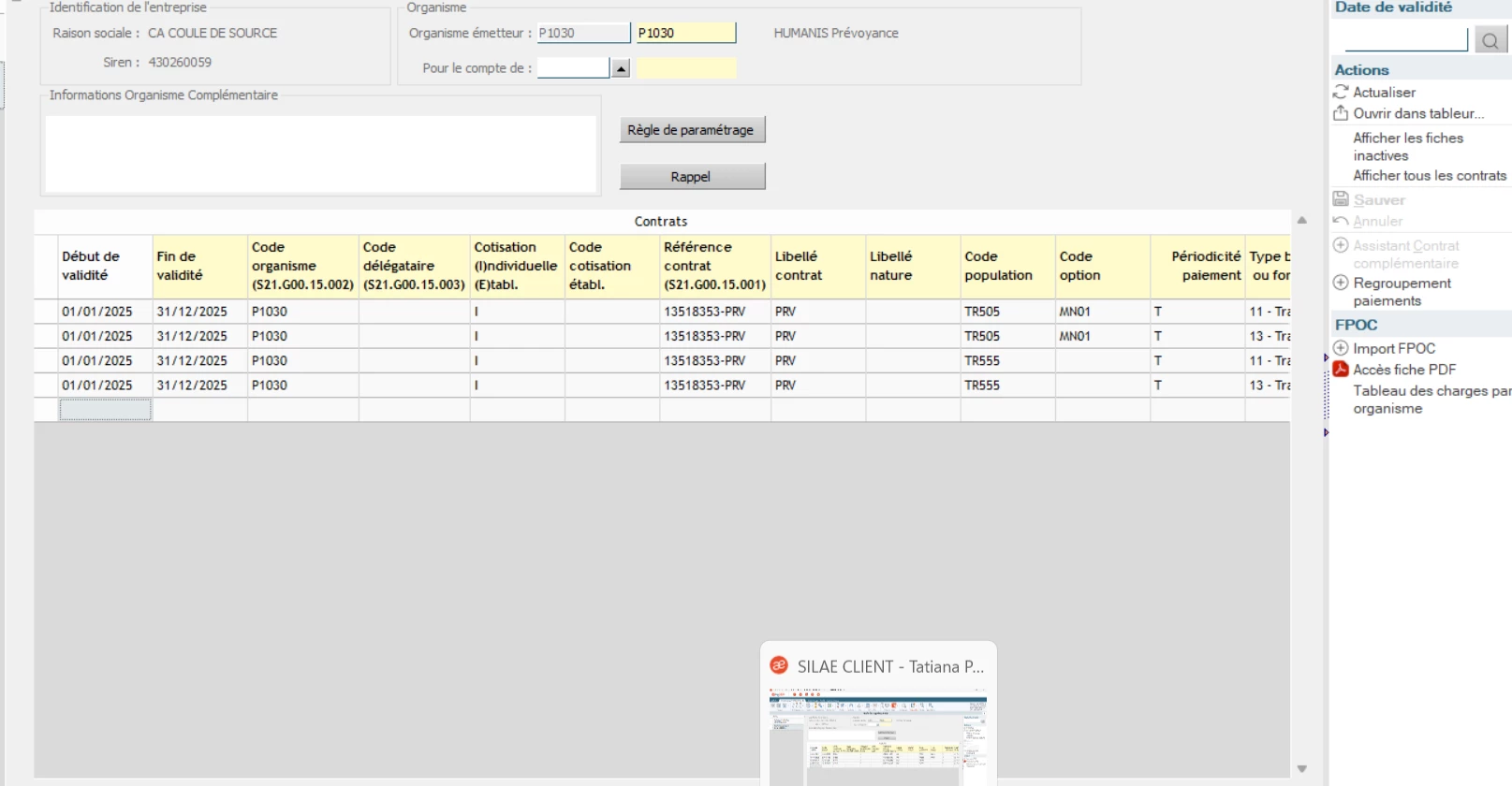Click the SILAE CLIENT taskbar preview icon
Screen dimensions: 1512x786
click(779, 665)
